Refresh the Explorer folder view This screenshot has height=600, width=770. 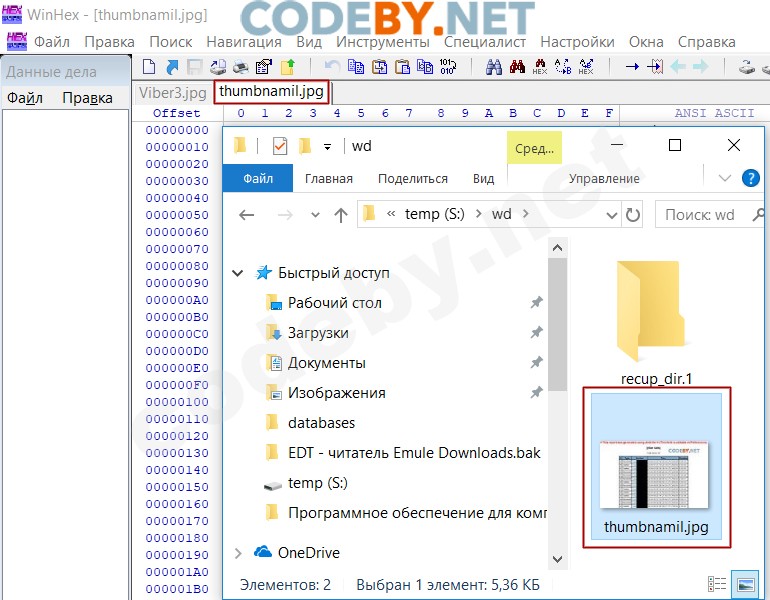[x=632, y=214]
